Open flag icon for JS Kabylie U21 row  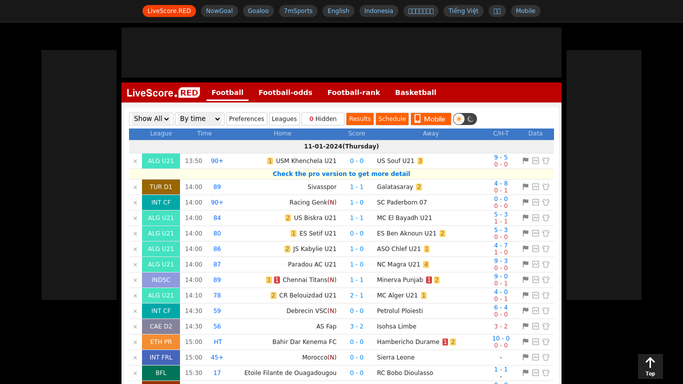pos(525,249)
